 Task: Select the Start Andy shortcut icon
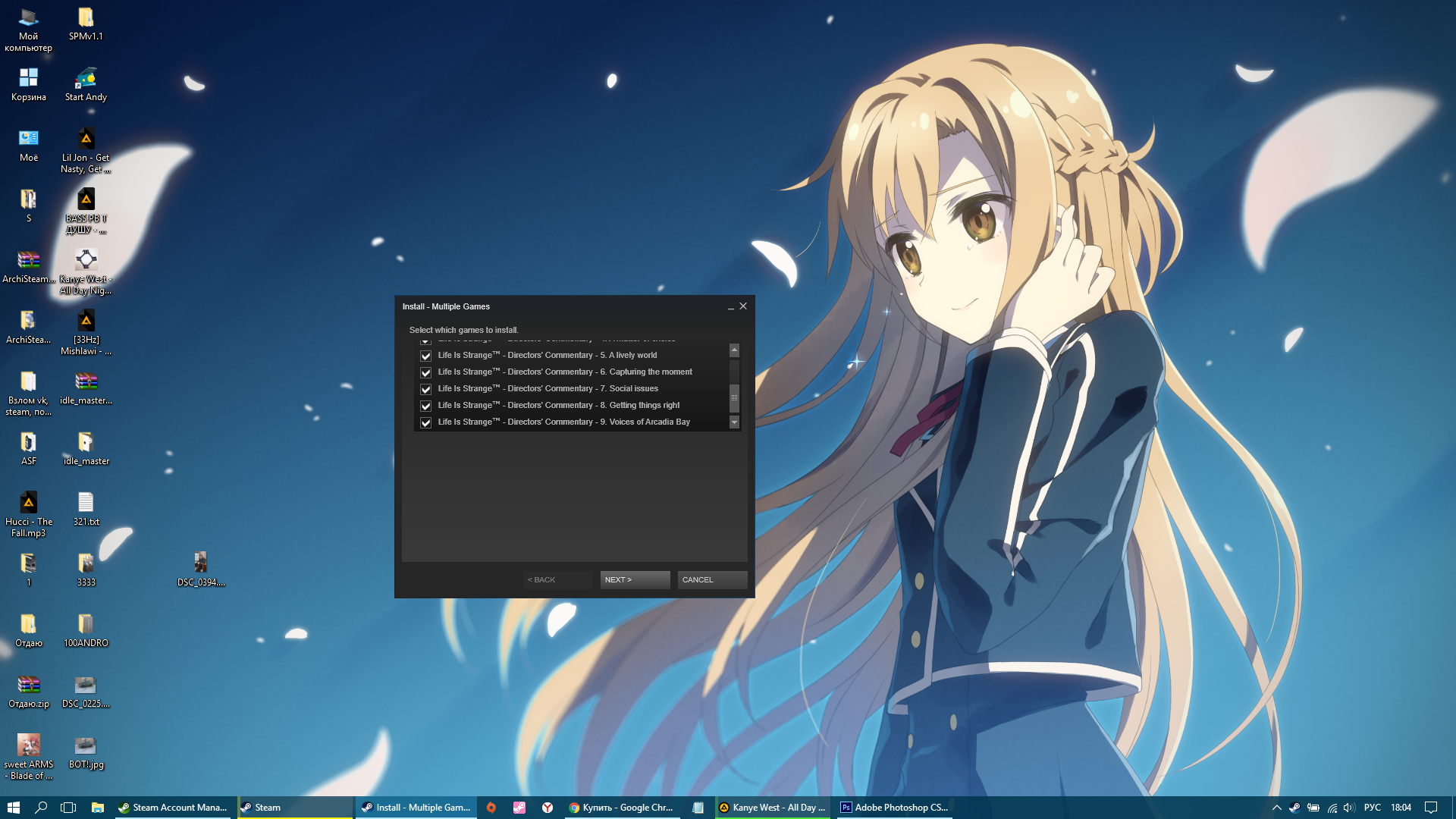86,84
